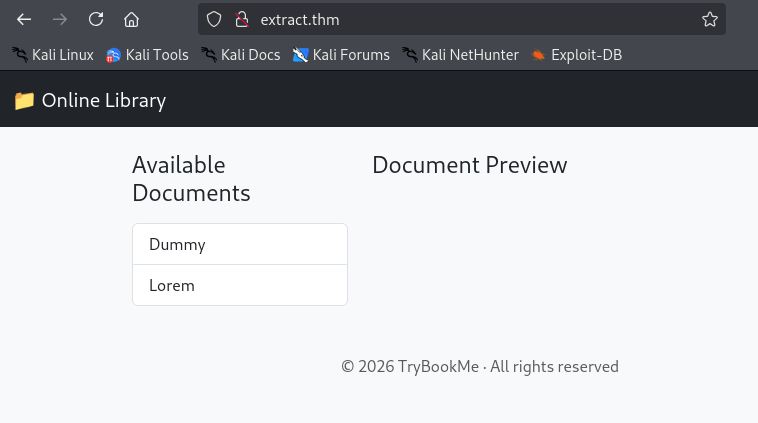Image resolution: width=758 pixels, height=423 pixels.
Task: Open the Kali Docs bookmark
Action: (x=241, y=55)
